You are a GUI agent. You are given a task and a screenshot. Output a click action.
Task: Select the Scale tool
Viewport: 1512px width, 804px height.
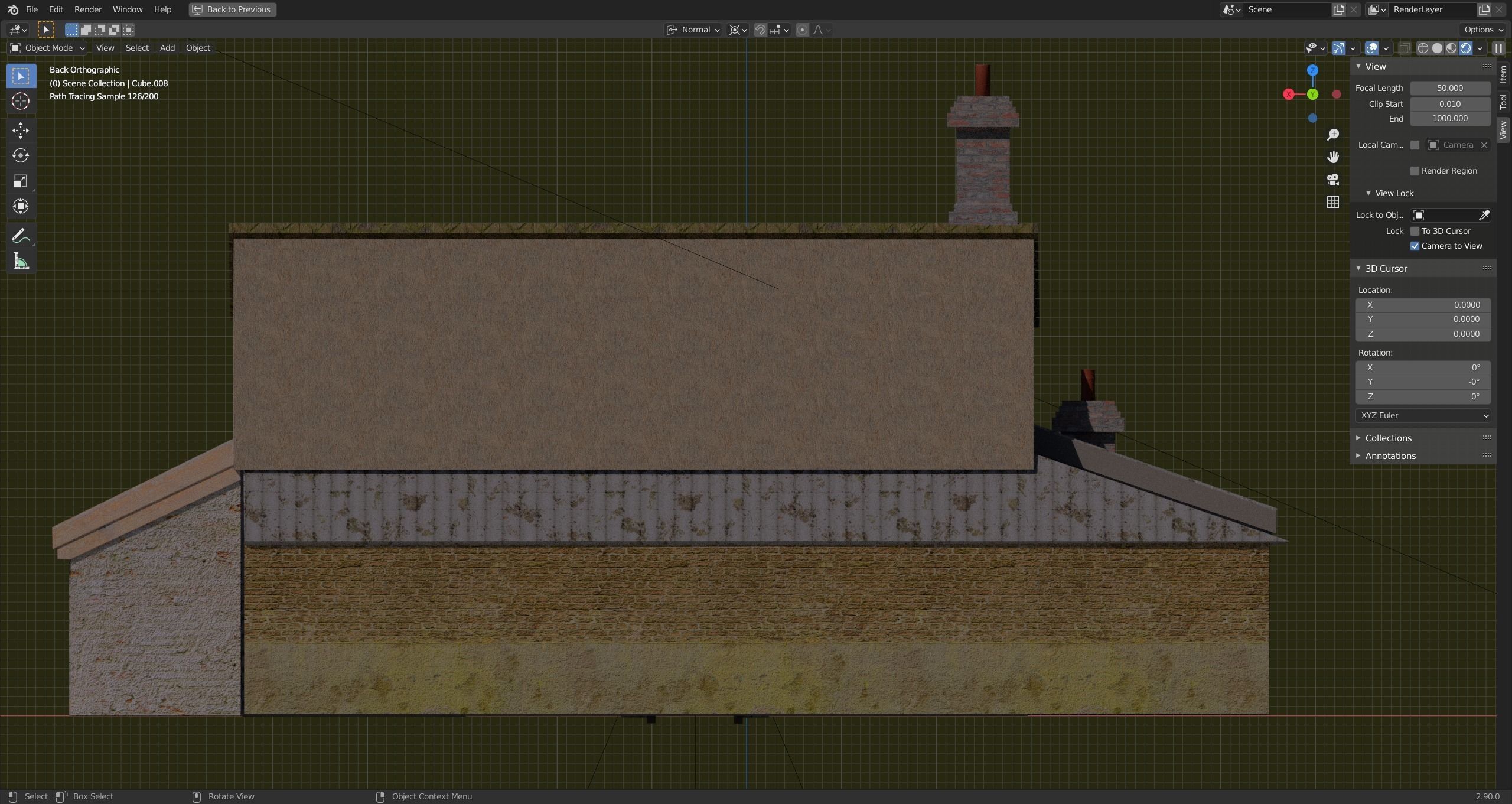(x=21, y=181)
